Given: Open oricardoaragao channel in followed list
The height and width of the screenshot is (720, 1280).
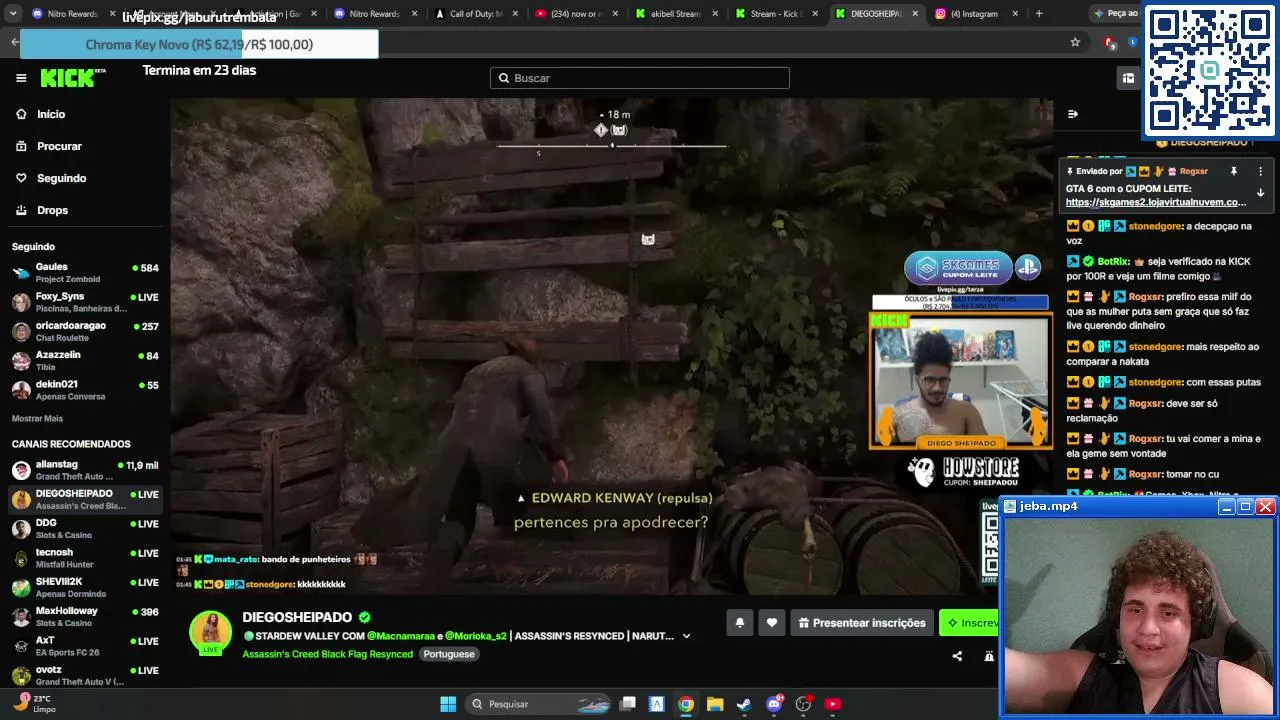Looking at the screenshot, I should click(85, 331).
